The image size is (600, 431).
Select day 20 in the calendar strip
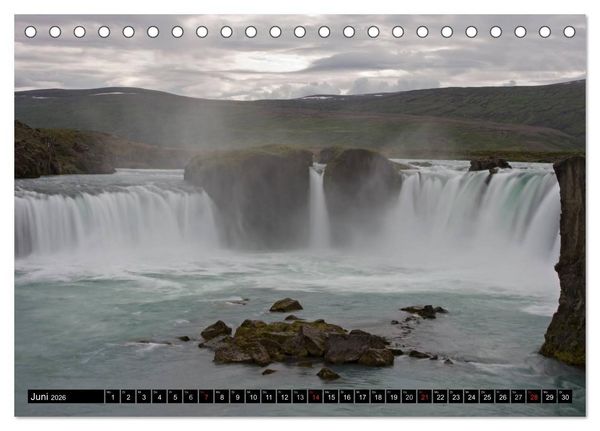coord(409,397)
